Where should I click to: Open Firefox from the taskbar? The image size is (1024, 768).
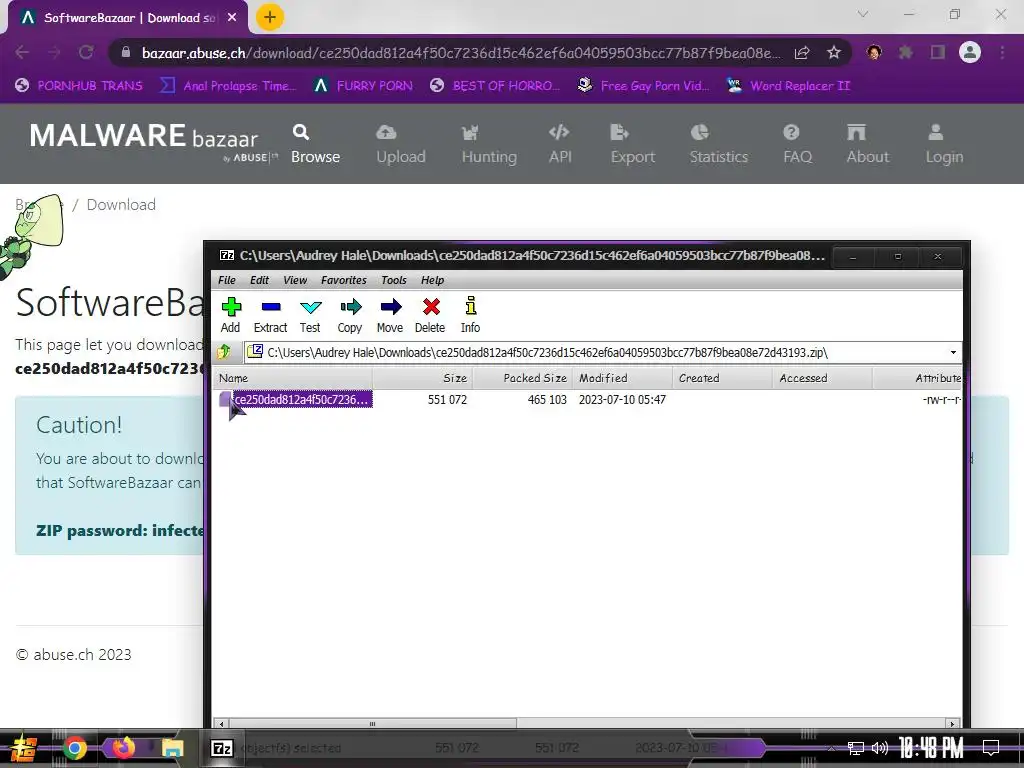[123, 747]
